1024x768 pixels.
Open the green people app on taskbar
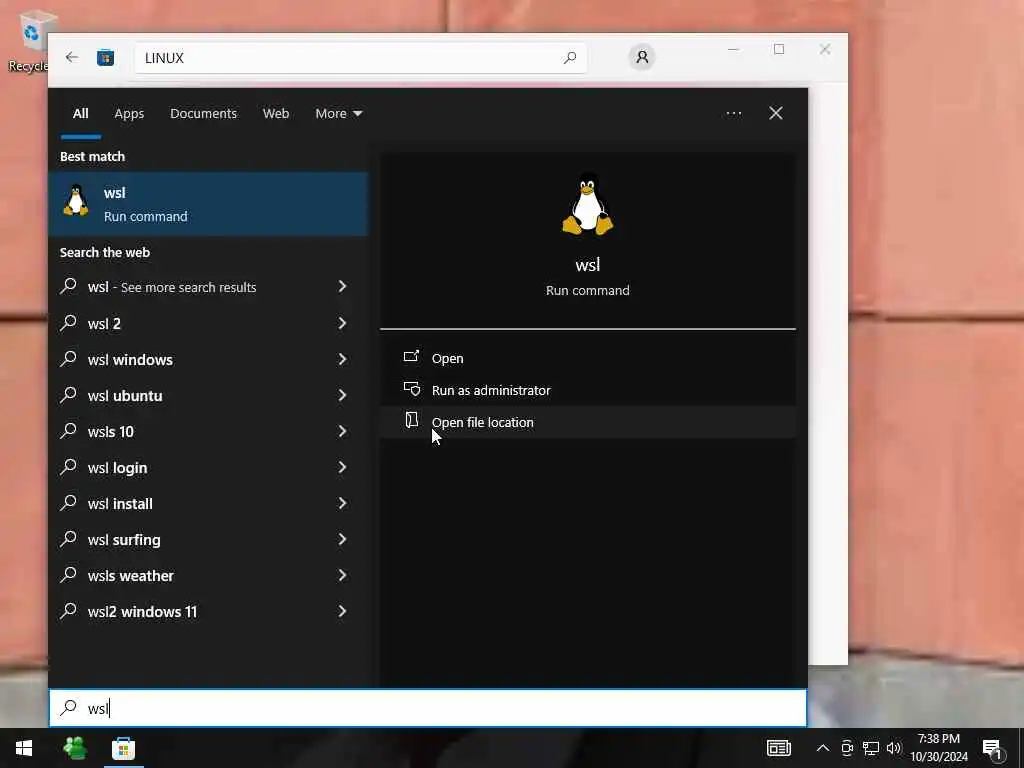75,748
